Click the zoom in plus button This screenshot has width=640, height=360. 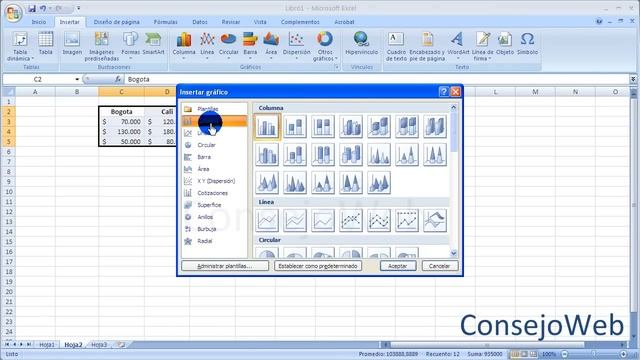pos(623,354)
